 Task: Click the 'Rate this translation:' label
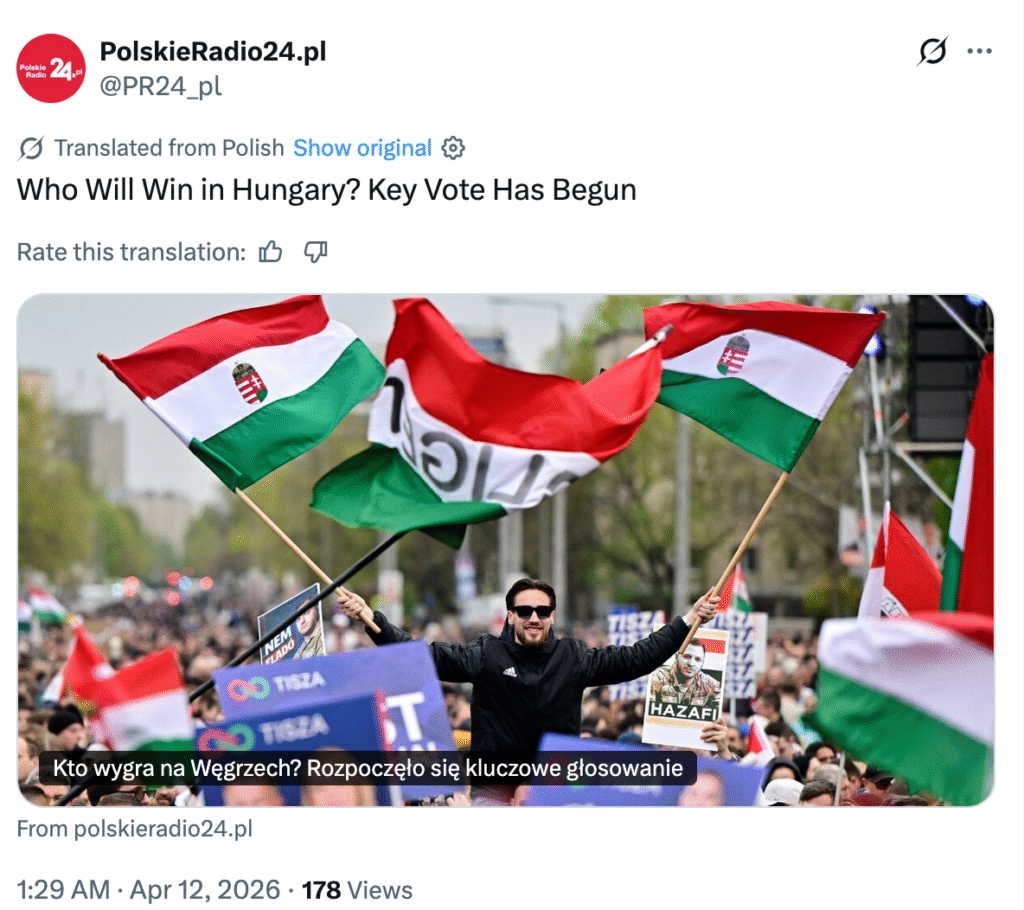pos(131,252)
